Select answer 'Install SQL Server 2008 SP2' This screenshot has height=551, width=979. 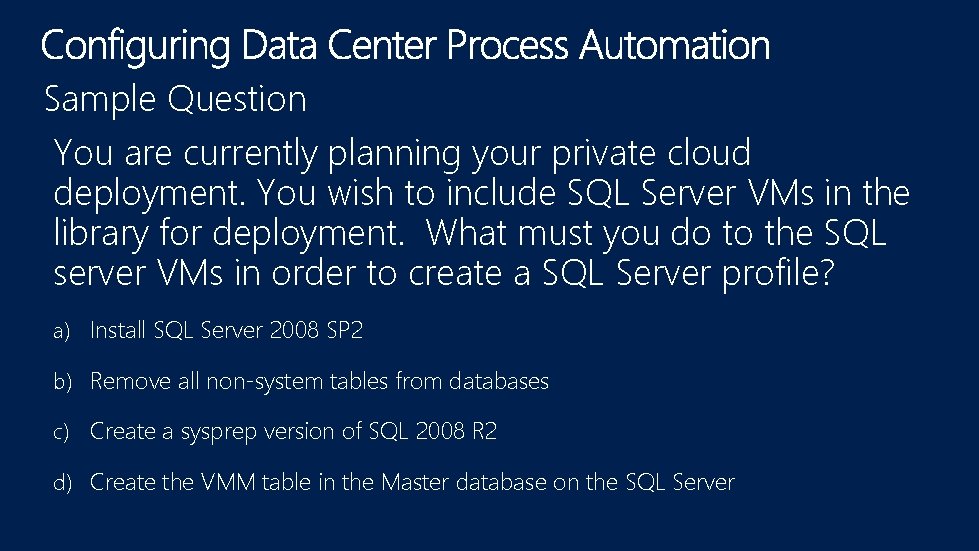coord(226,331)
